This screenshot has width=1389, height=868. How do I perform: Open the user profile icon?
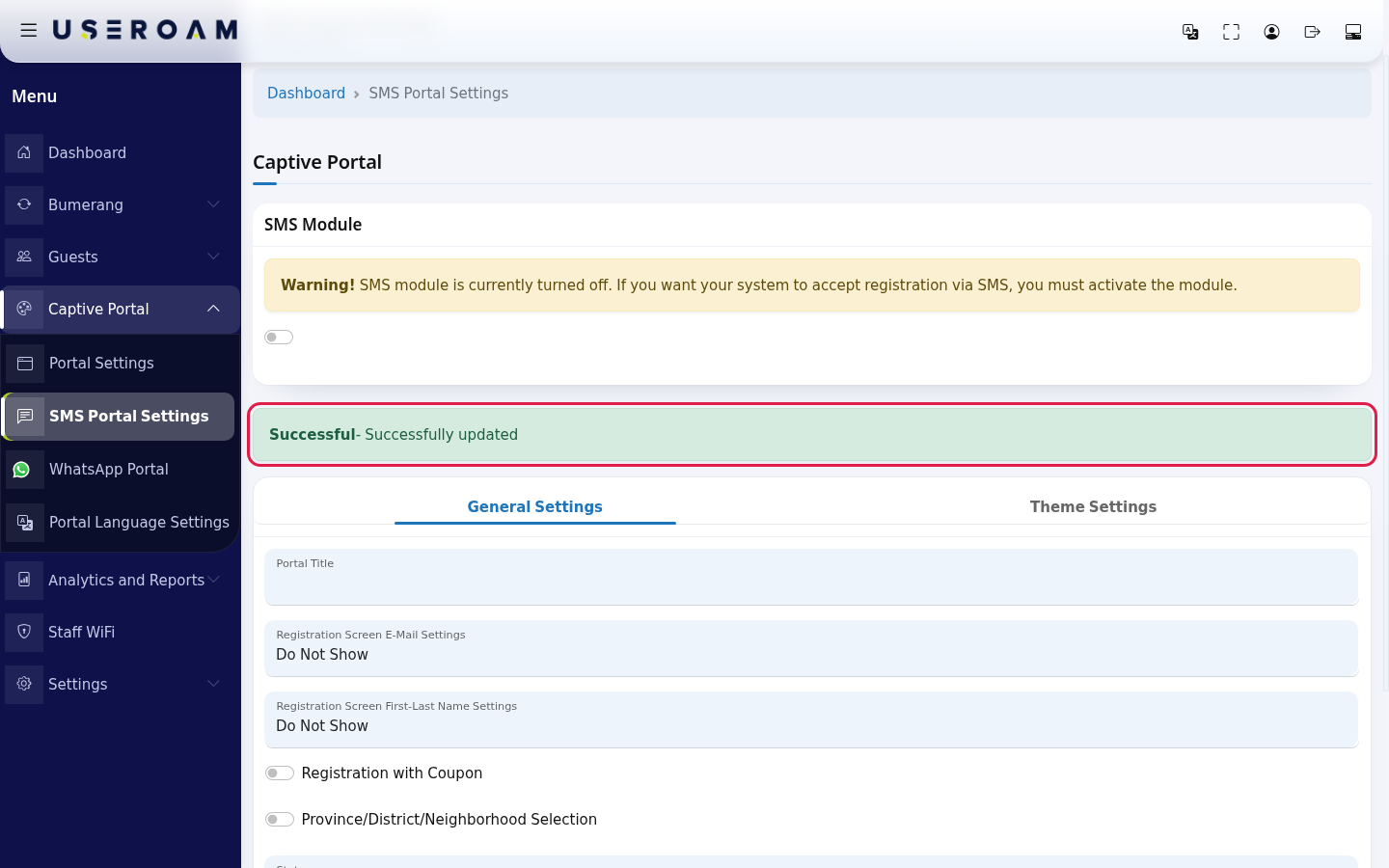click(x=1271, y=32)
